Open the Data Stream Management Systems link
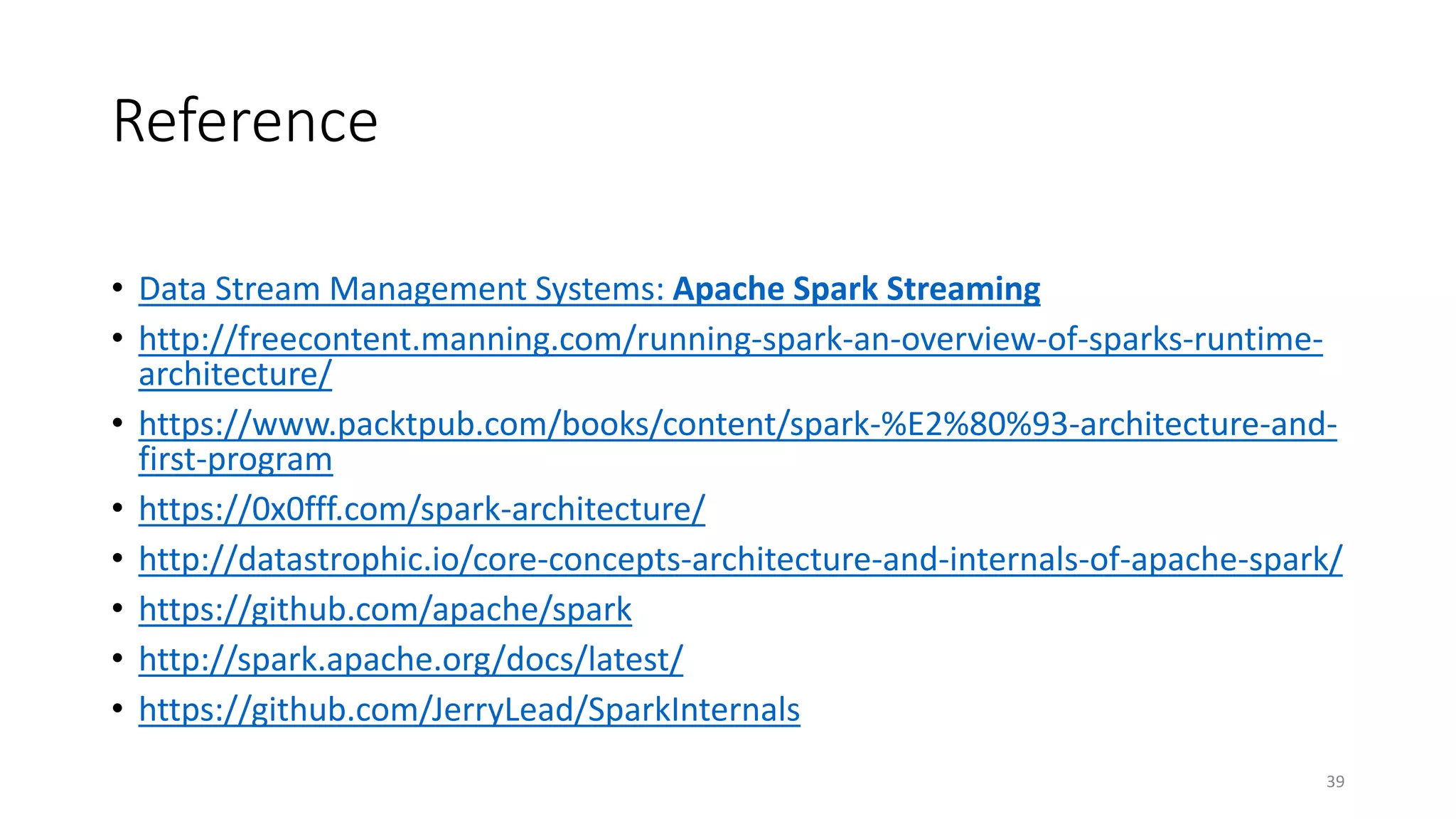 (589, 289)
